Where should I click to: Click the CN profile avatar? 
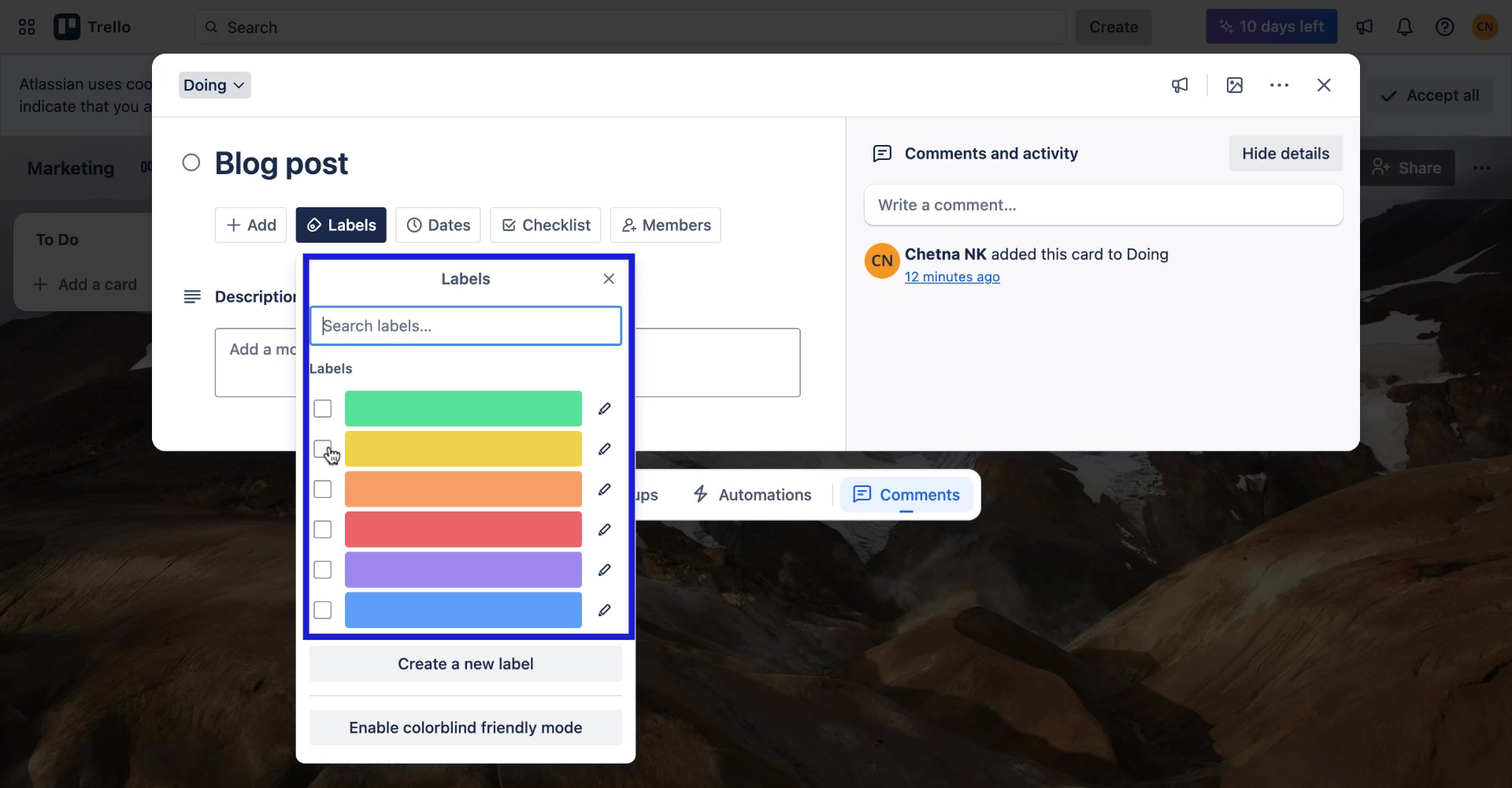(x=1485, y=26)
